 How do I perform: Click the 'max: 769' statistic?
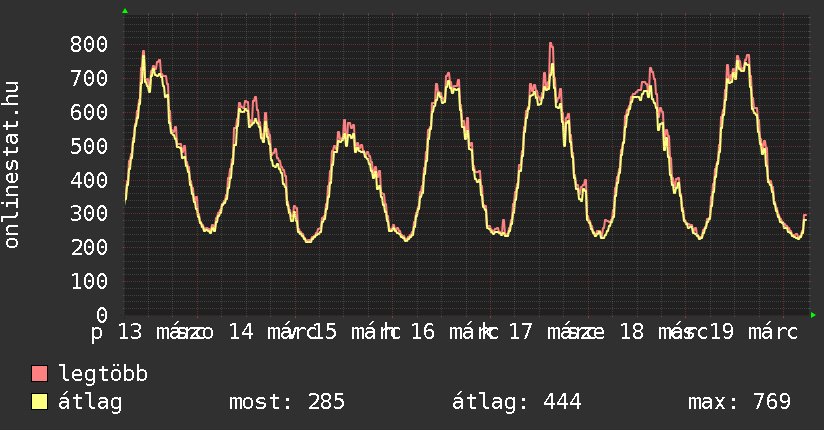coord(739,402)
